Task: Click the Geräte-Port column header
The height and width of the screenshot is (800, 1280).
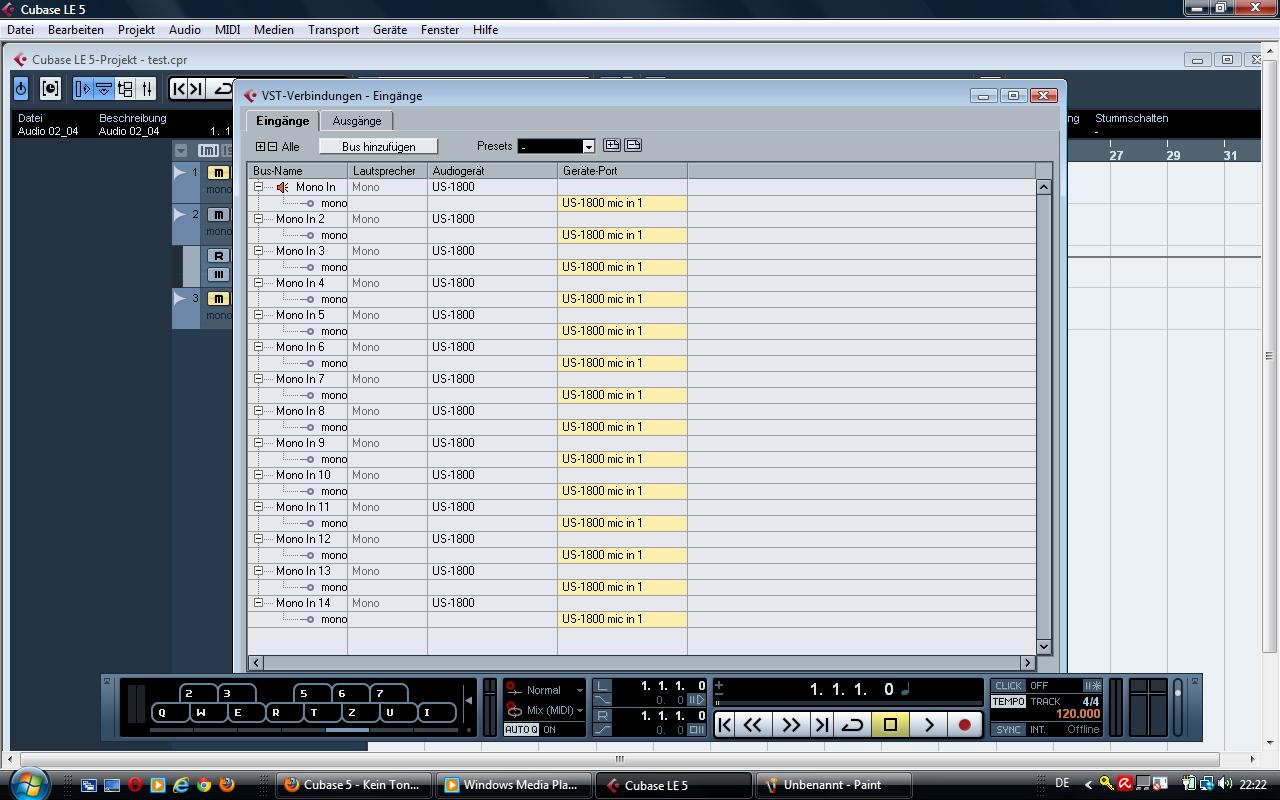Action: [x=622, y=171]
